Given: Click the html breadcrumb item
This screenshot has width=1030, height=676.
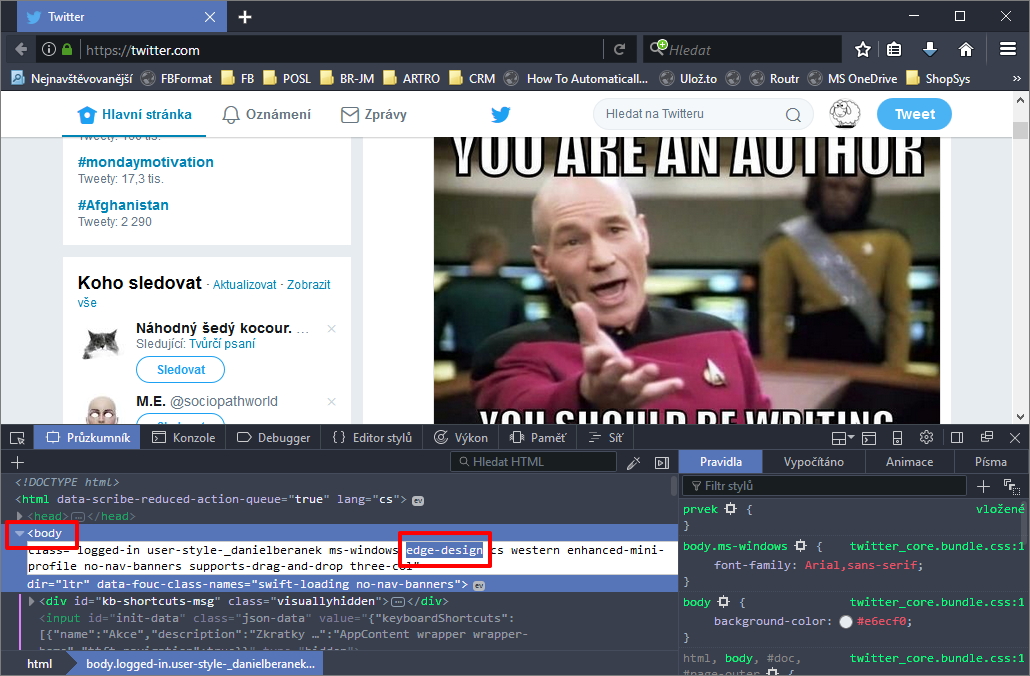Looking at the screenshot, I should (39, 664).
